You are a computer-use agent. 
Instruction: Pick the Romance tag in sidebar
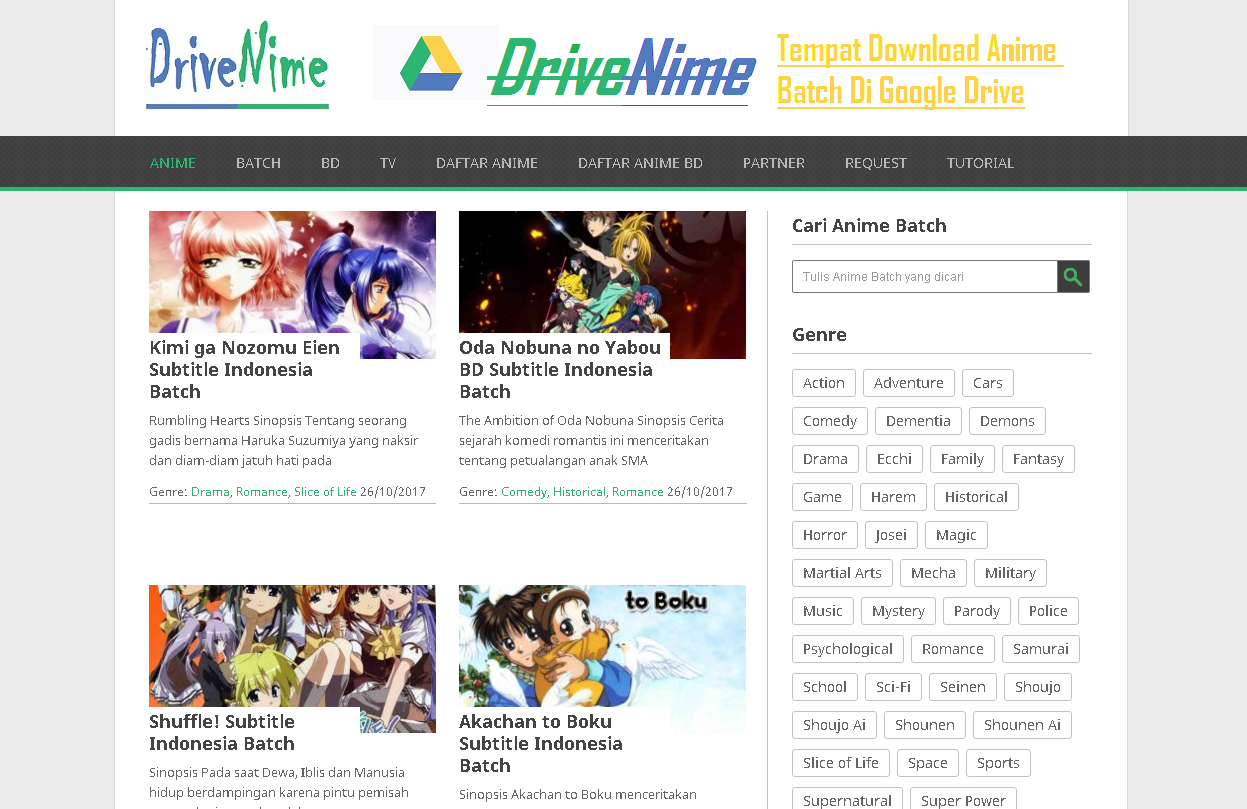point(953,649)
